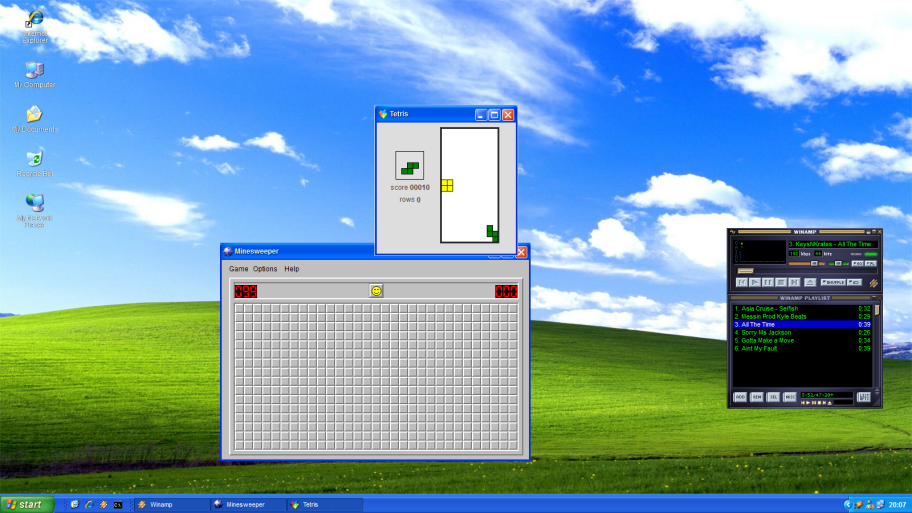The width and height of the screenshot is (912, 513).
Task: Select My Documents desktop icon
Action: [x=35, y=119]
